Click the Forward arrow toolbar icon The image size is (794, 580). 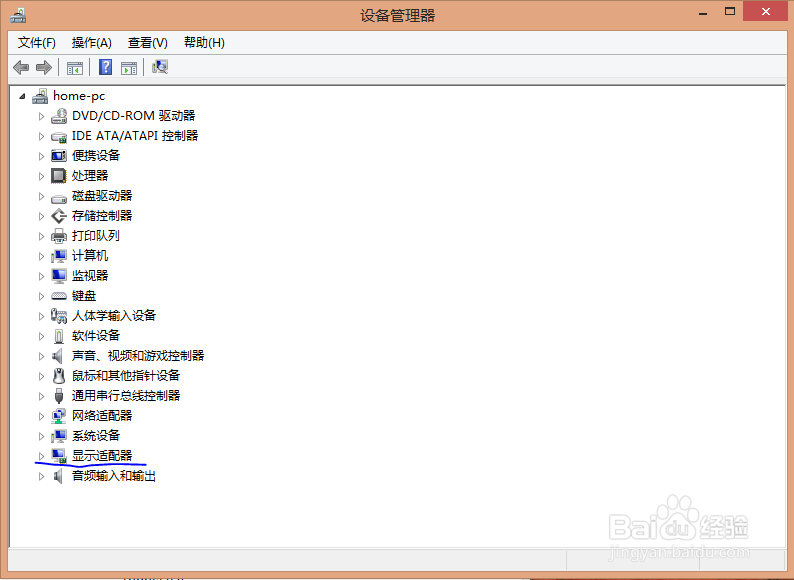pyautogui.click(x=44, y=67)
